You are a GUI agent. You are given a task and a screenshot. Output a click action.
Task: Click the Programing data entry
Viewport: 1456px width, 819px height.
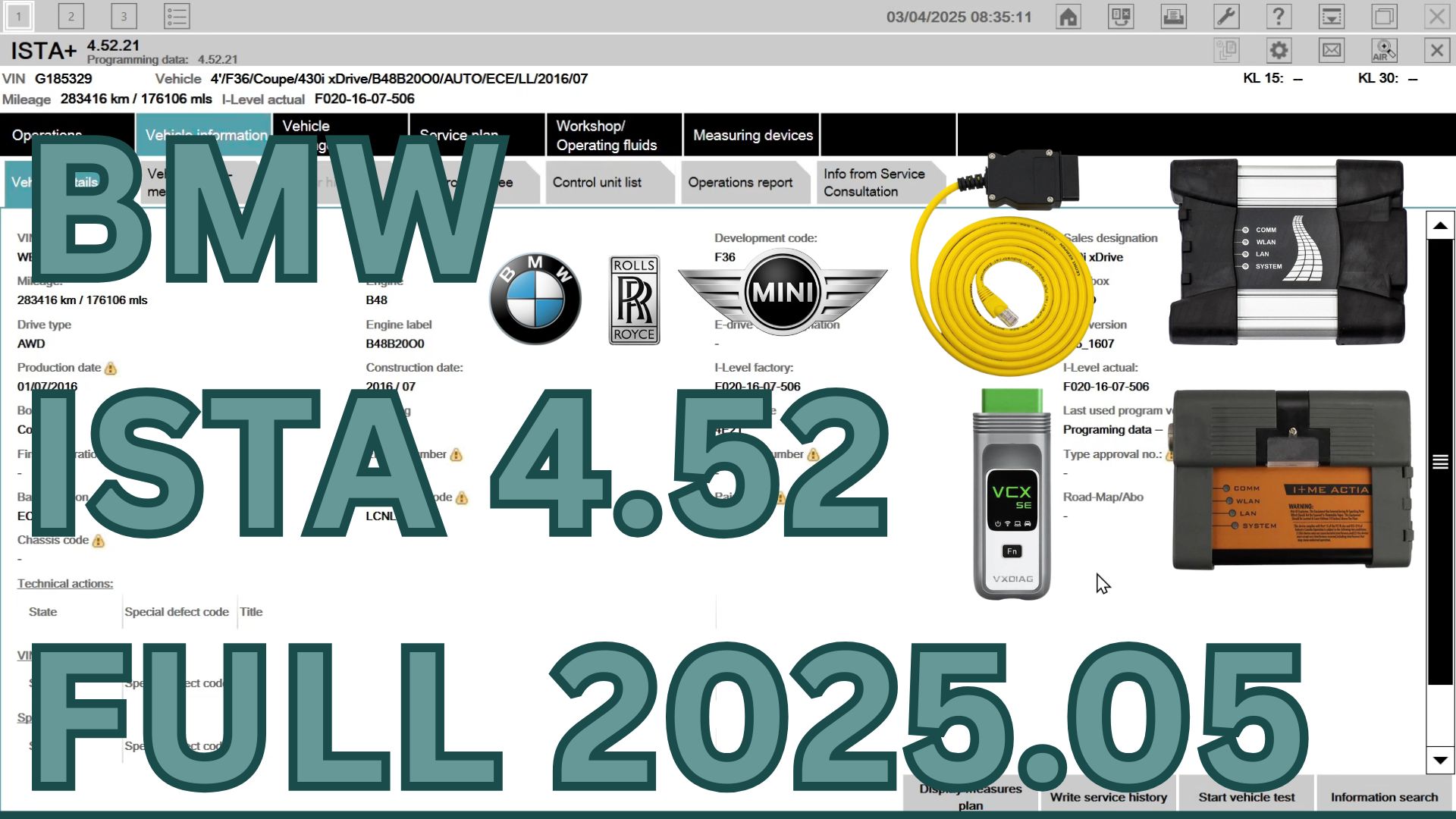[x=1112, y=430]
